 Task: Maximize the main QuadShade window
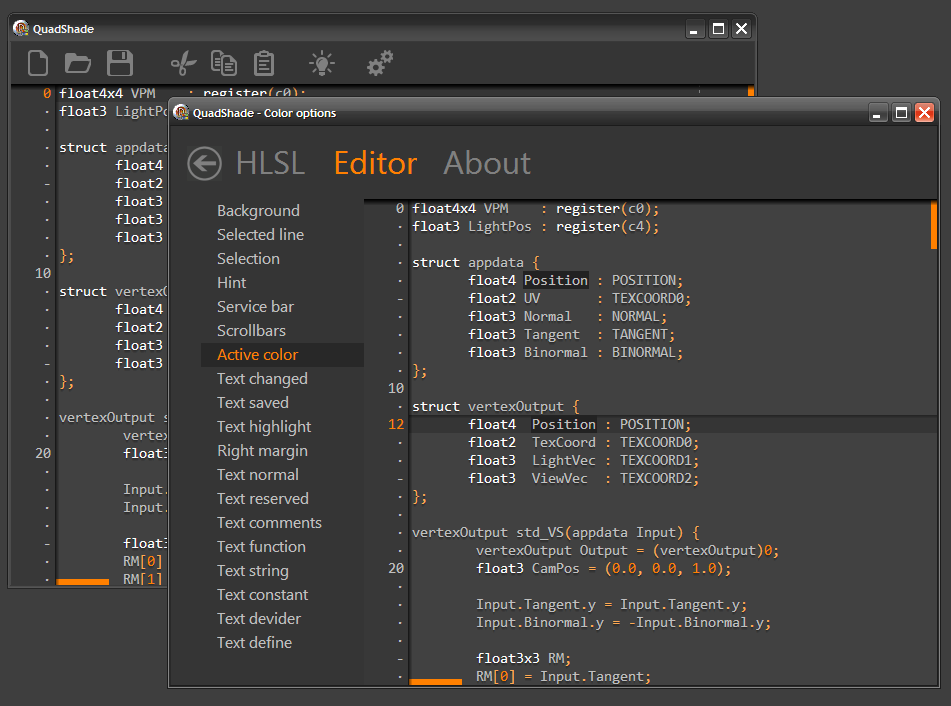coord(718,29)
